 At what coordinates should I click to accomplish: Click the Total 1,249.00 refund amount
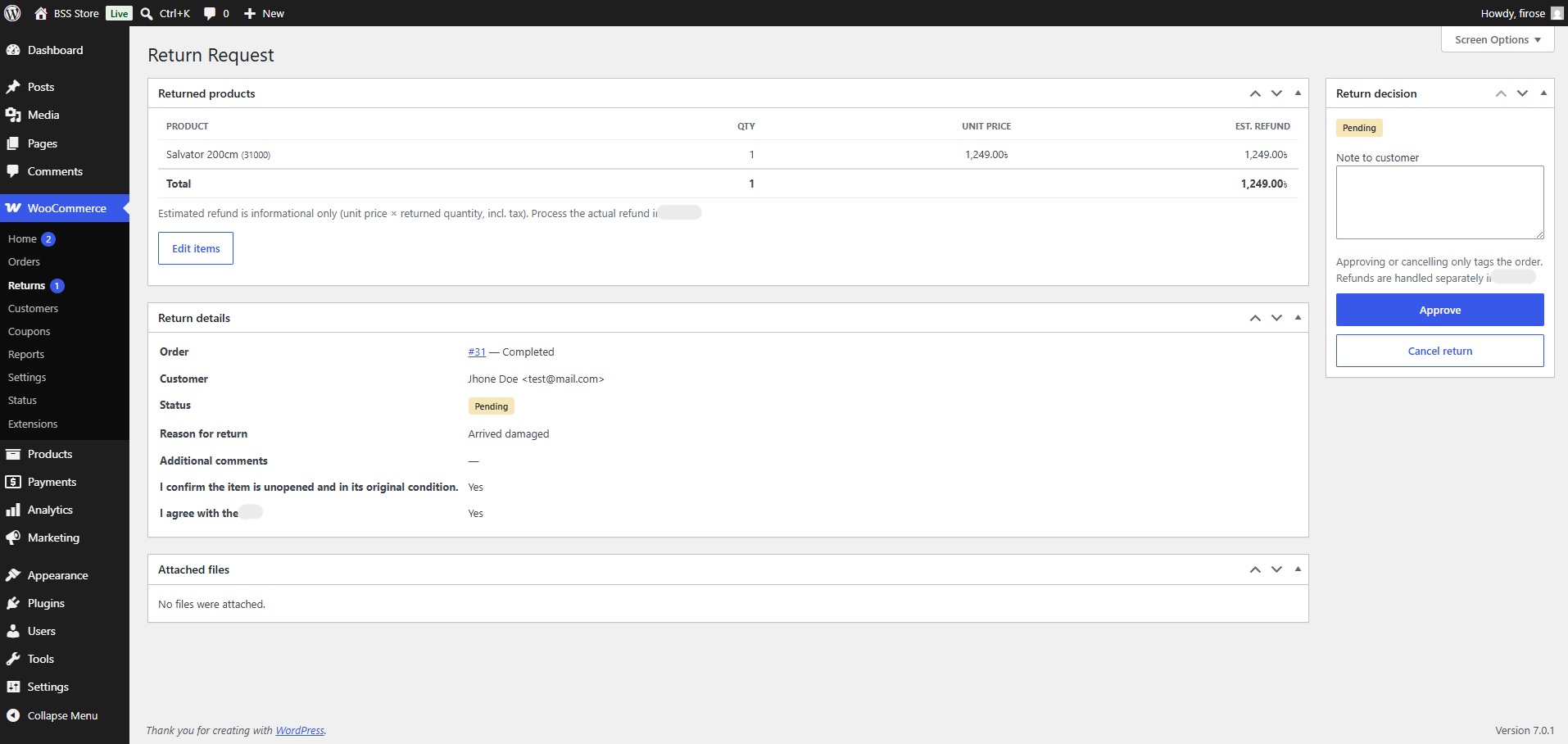(x=1264, y=184)
